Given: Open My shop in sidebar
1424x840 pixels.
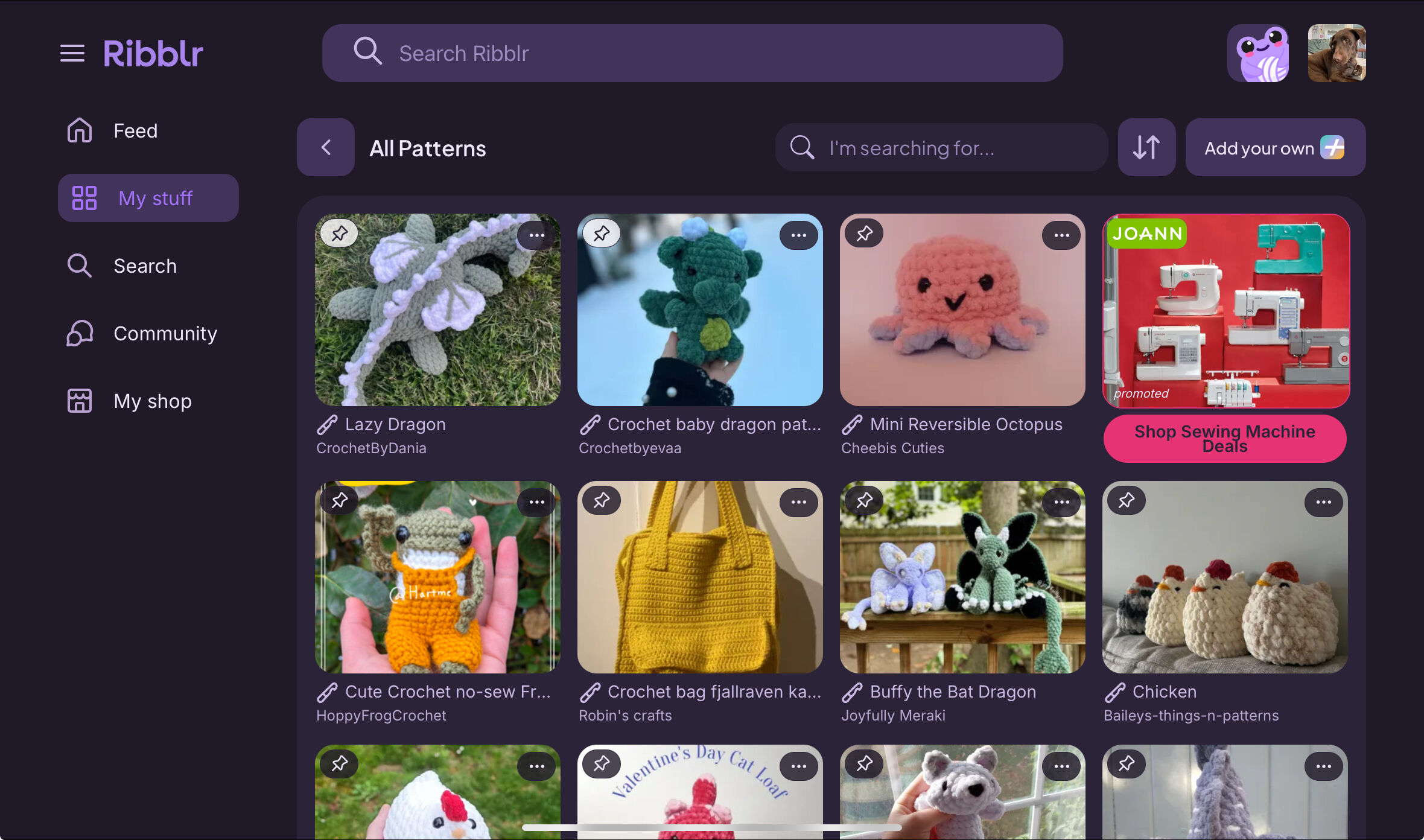Looking at the screenshot, I should pos(148,401).
